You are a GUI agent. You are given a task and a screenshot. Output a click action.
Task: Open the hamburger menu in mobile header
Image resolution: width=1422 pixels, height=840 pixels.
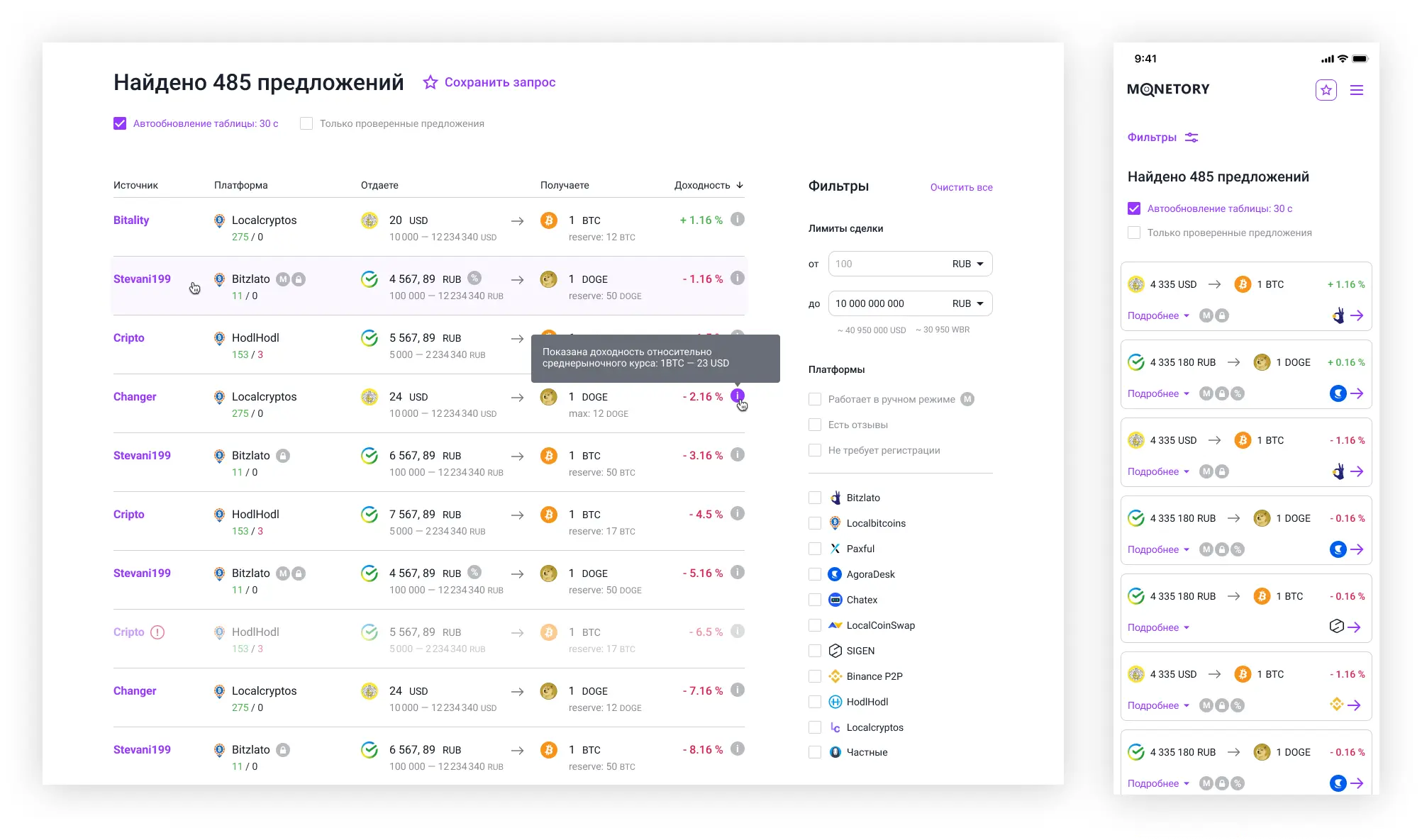click(x=1357, y=90)
